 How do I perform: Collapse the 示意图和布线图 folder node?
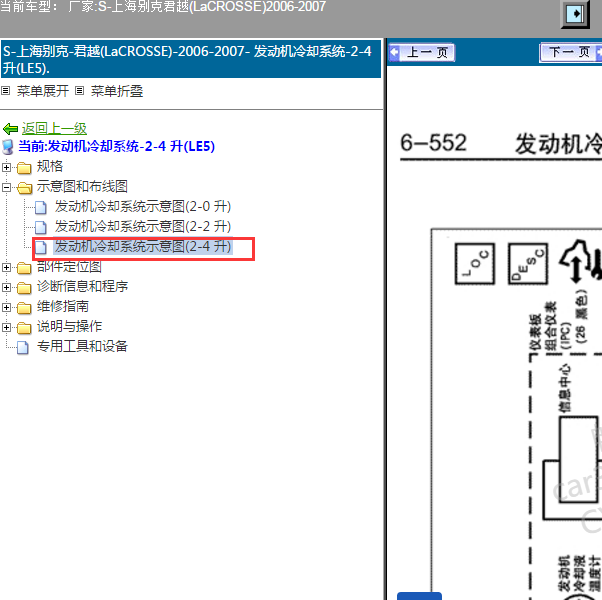[6, 187]
